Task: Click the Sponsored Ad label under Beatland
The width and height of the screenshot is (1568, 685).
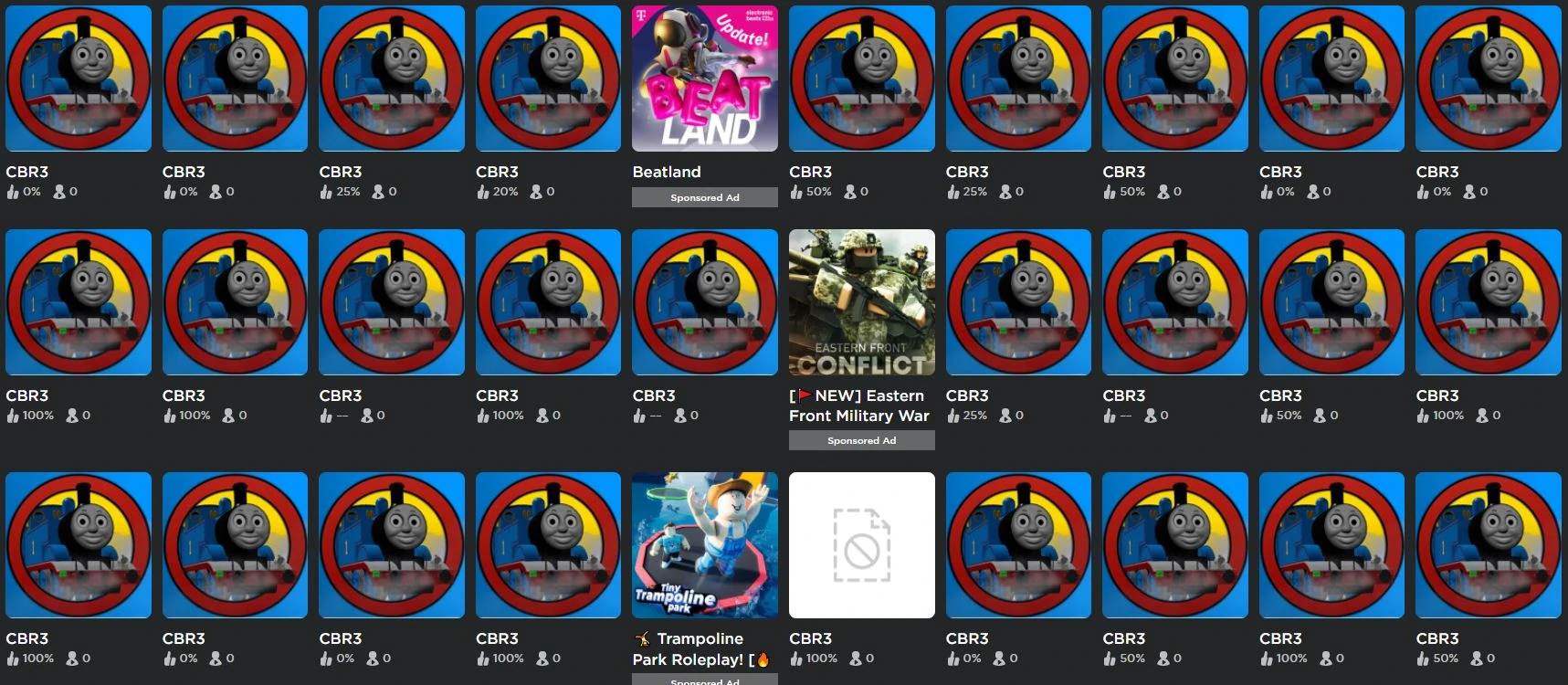Action: tap(705, 197)
